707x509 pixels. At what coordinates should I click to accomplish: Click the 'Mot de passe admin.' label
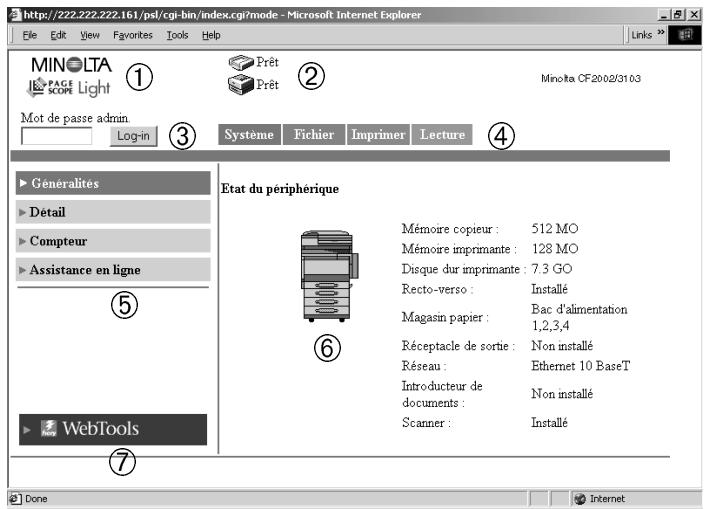[75, 118]
